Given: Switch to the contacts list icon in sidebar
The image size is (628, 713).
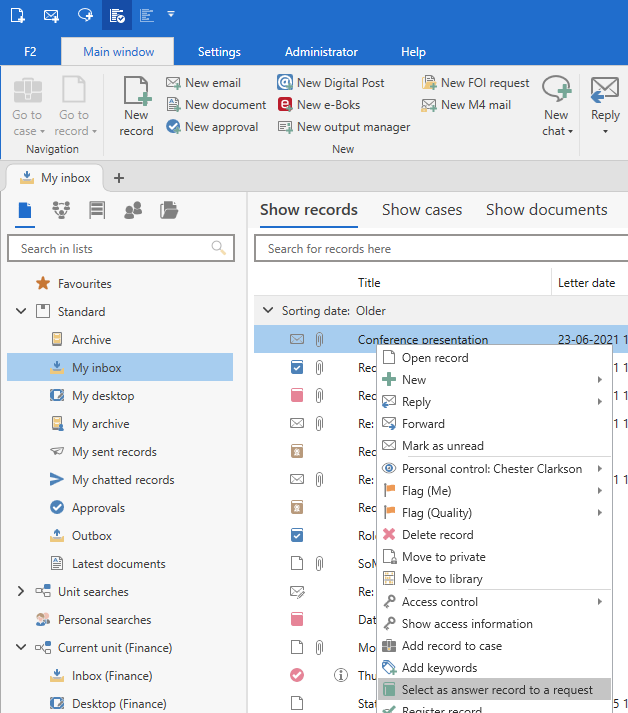Looking at the screenshot, I should click(132, 210).
